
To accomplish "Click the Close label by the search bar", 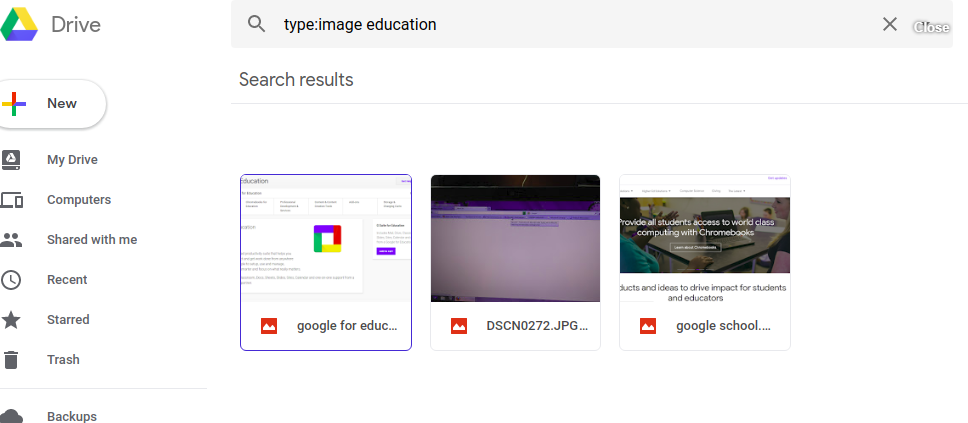I will (x=931, y=27).
